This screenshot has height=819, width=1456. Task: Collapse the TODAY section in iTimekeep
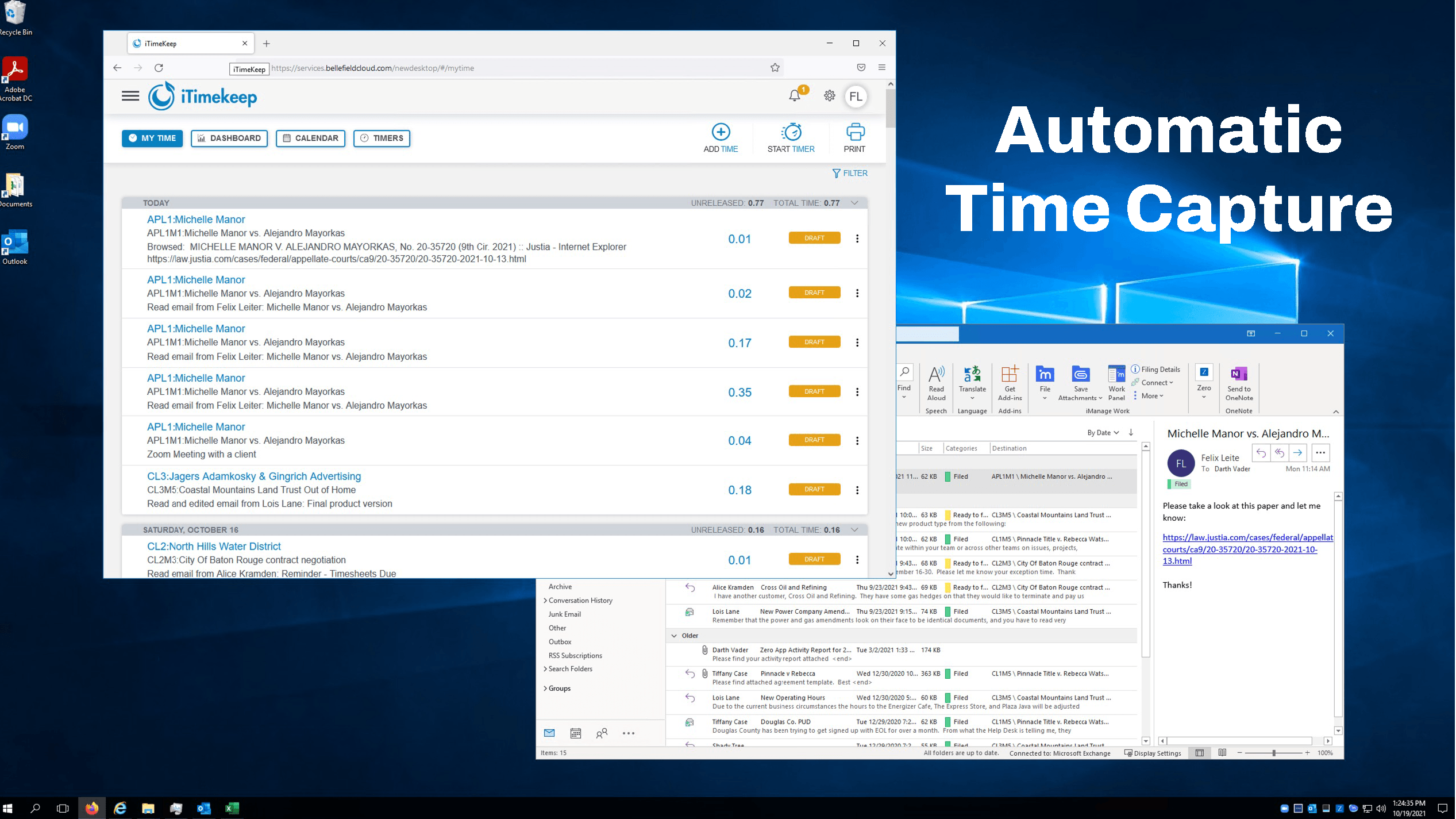click(x=854, y=203)
